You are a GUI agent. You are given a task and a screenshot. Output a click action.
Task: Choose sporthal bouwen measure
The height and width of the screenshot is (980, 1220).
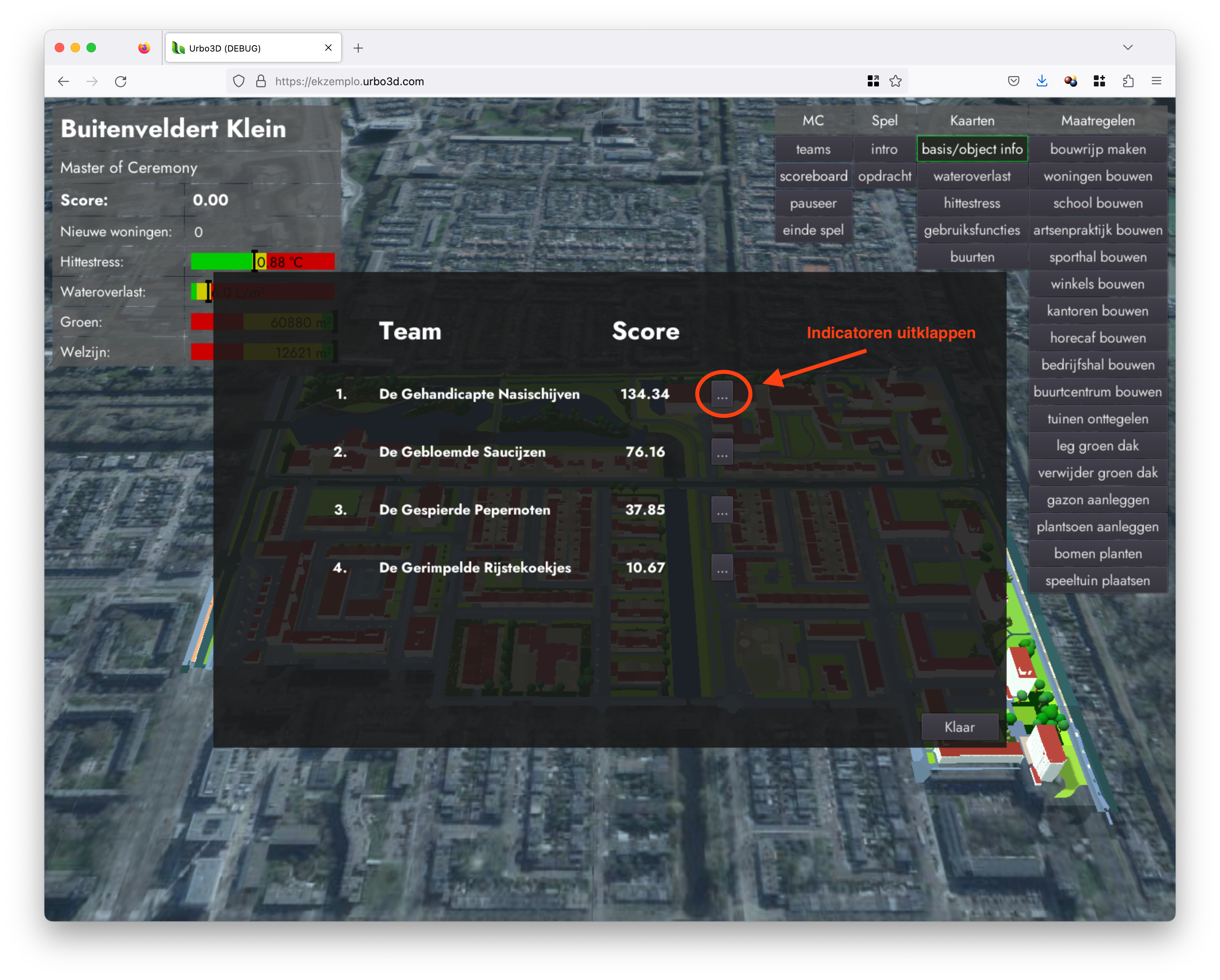point(1098,257)
